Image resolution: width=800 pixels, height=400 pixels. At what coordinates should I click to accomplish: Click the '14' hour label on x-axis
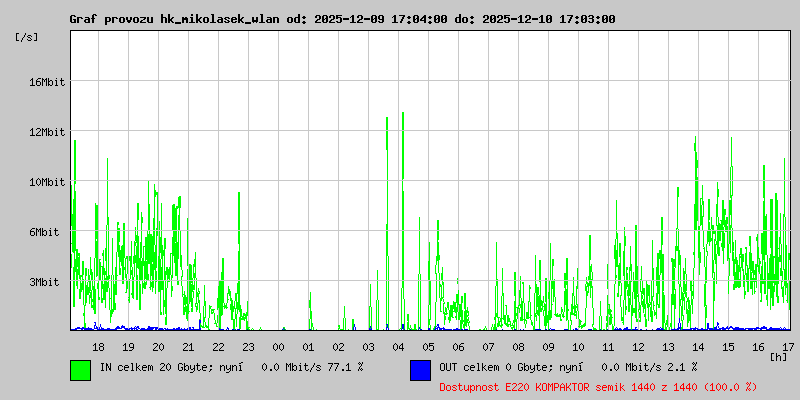click(x=698, y=347)
